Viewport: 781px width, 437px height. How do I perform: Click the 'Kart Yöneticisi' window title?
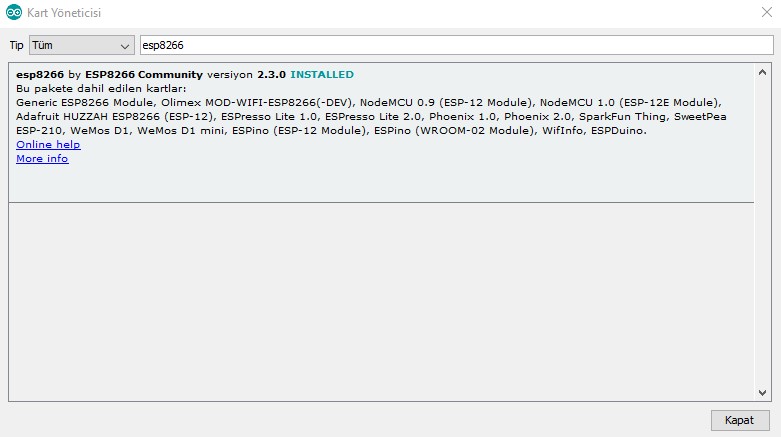(64, 13)
